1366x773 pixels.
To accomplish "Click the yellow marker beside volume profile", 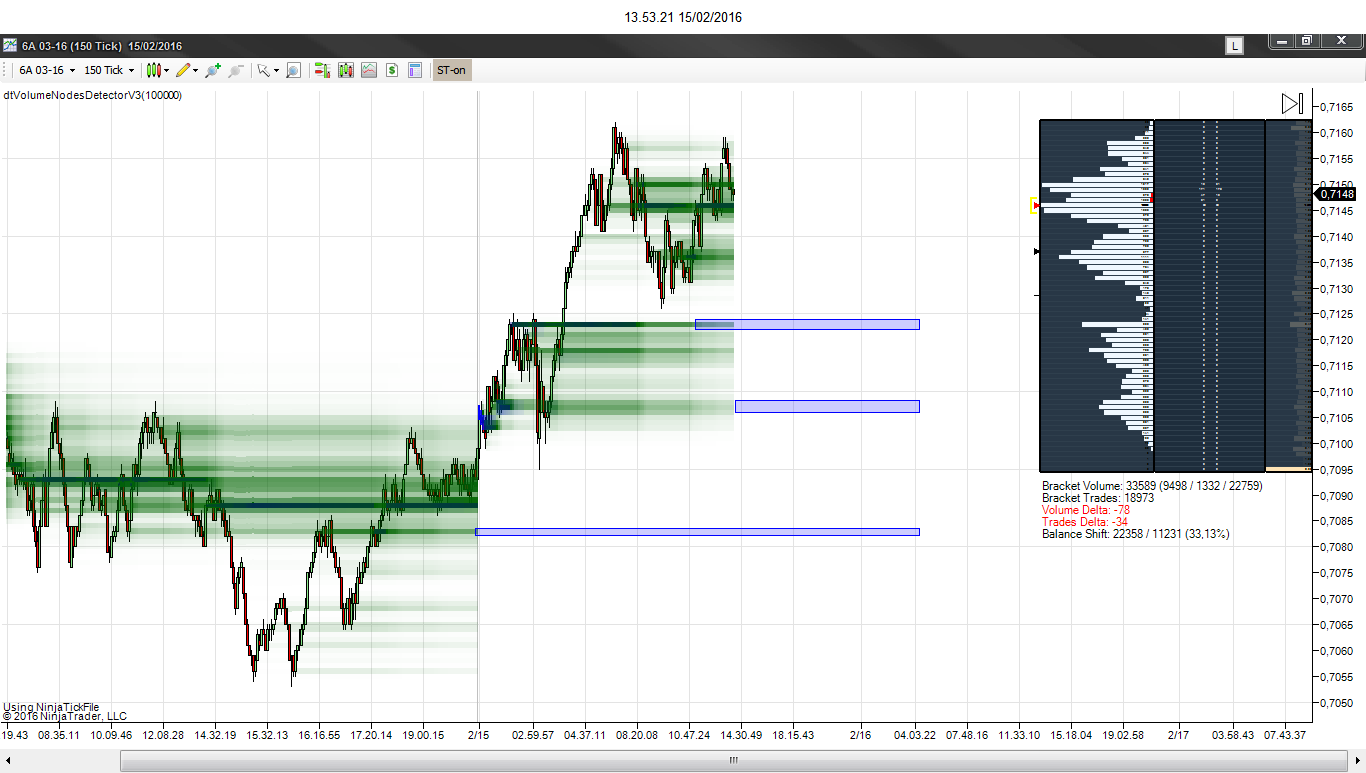I will (x=1035, y=205).
